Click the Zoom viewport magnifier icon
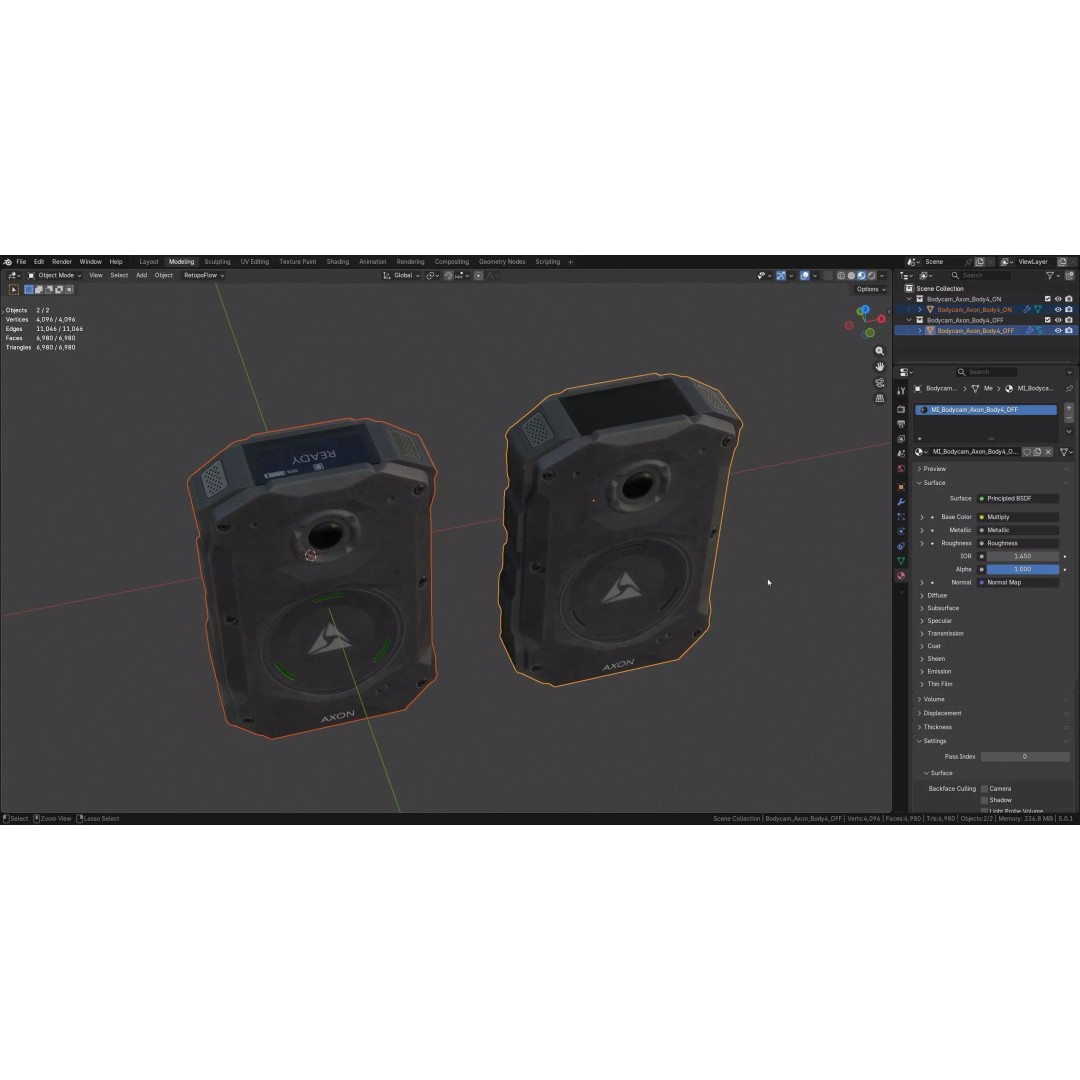 click(x=880, y=351)
